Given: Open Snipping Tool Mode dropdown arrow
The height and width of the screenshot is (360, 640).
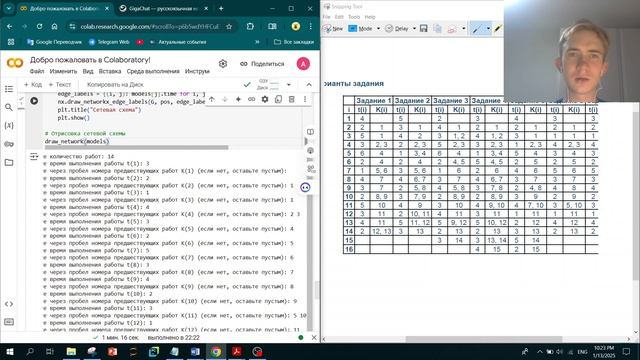Looking at the screenshot, I should tap(378, 29).
